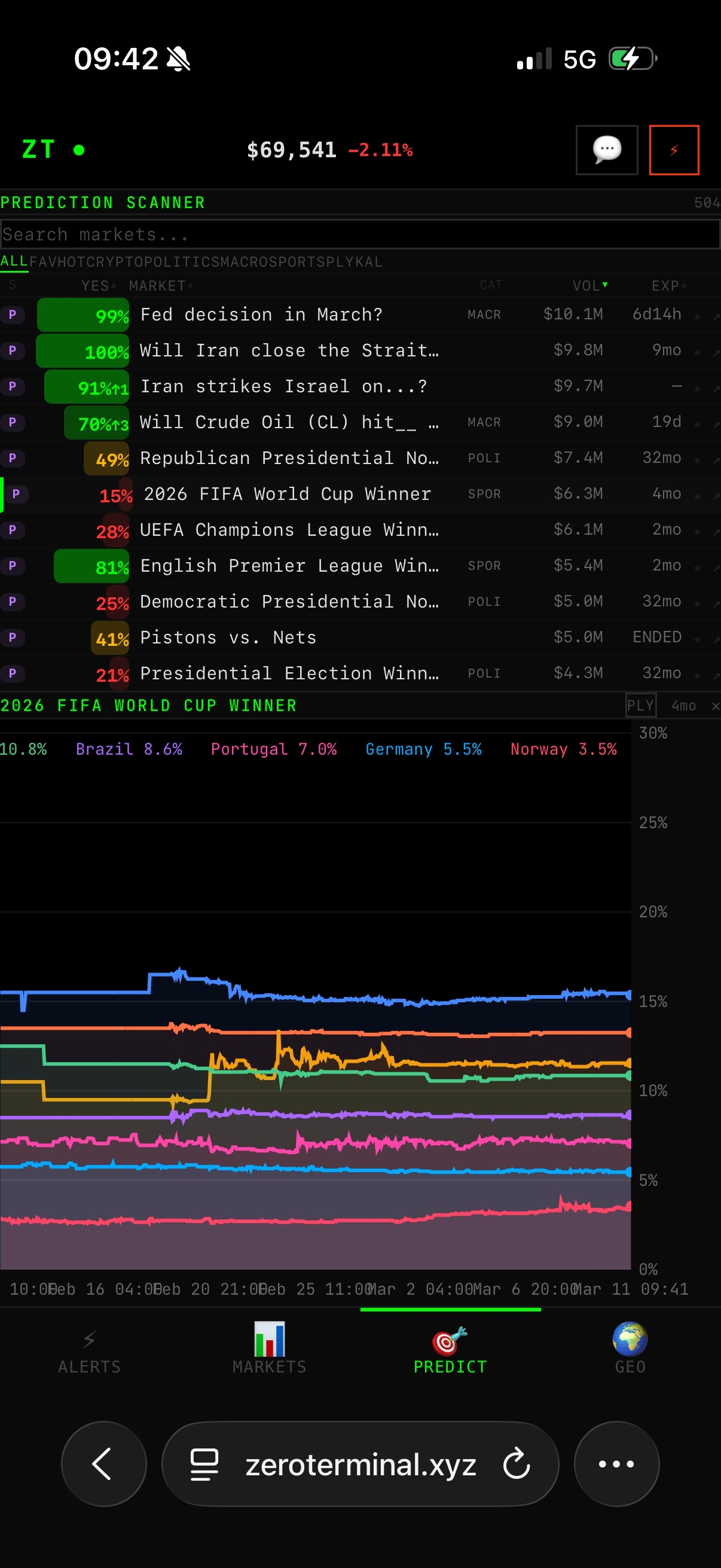Star the Will Crude Oil (CL) hit market
The width and height of the screenshot is (721, 1568).
click(697, 424)
